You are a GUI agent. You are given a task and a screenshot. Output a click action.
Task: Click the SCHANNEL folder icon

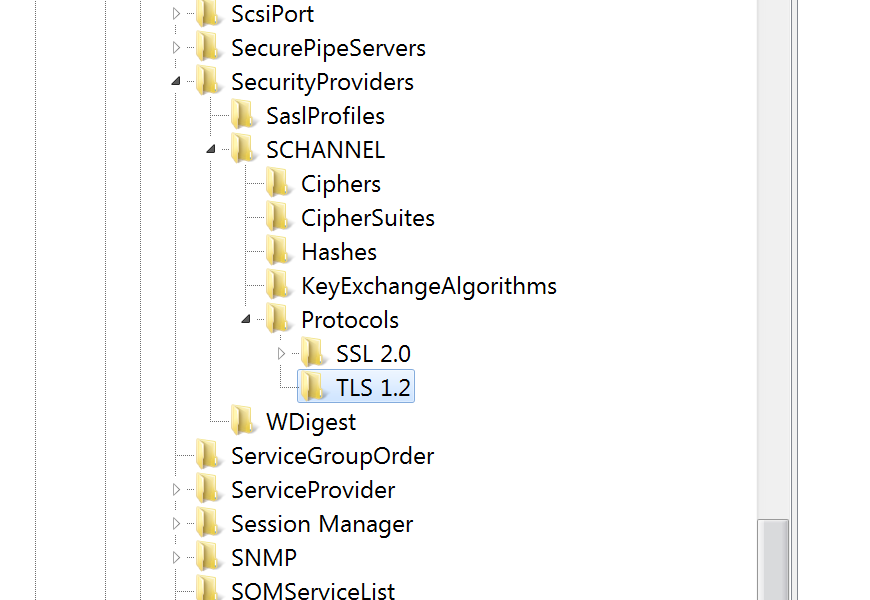(243, 150)
